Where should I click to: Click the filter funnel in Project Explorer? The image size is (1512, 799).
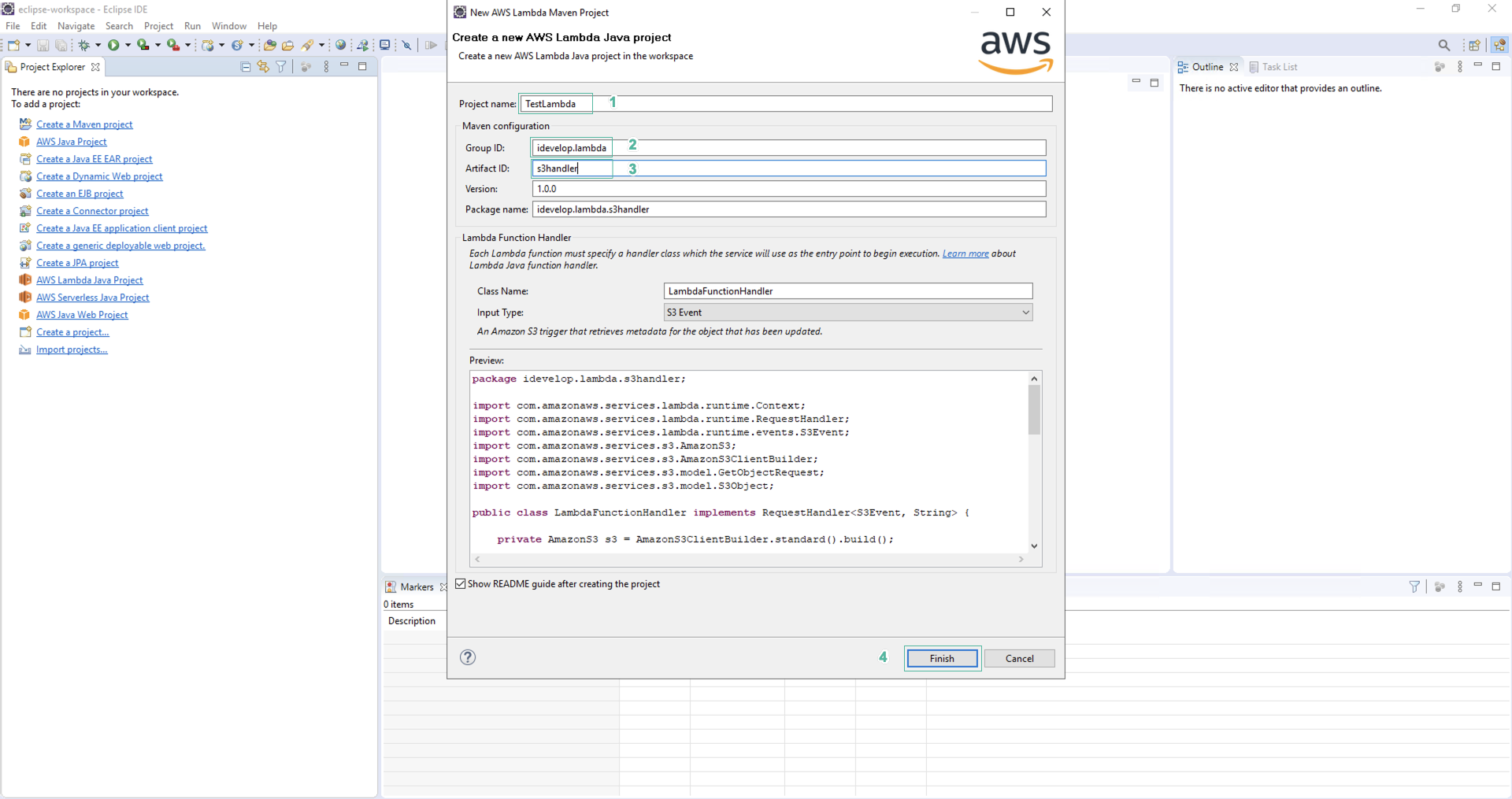281,67
